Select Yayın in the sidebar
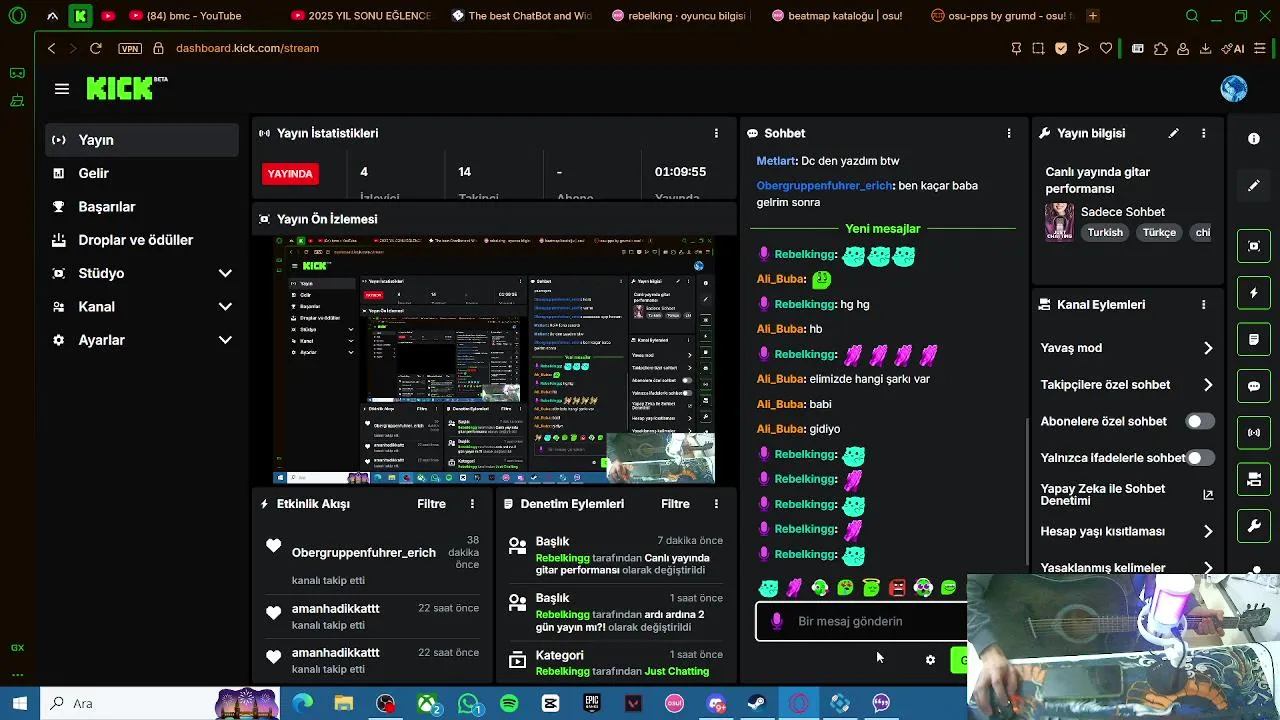The height and width of the screenshot is (720, 1280). point(142,140)
